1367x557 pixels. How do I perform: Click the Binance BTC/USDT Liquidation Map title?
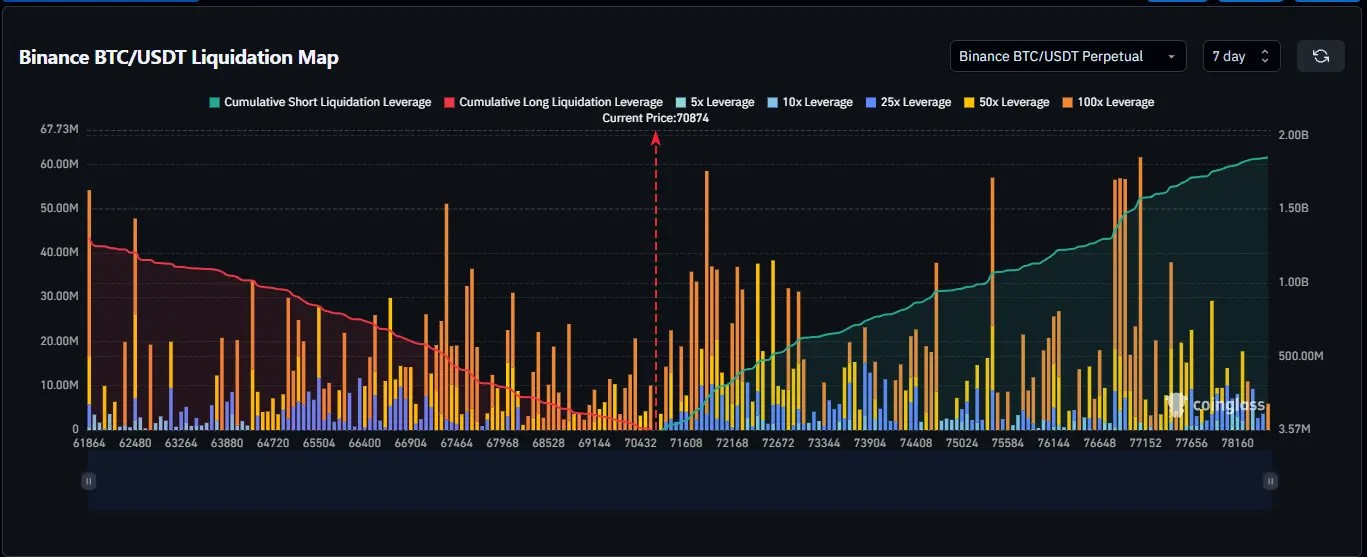[x=179, y=57]
